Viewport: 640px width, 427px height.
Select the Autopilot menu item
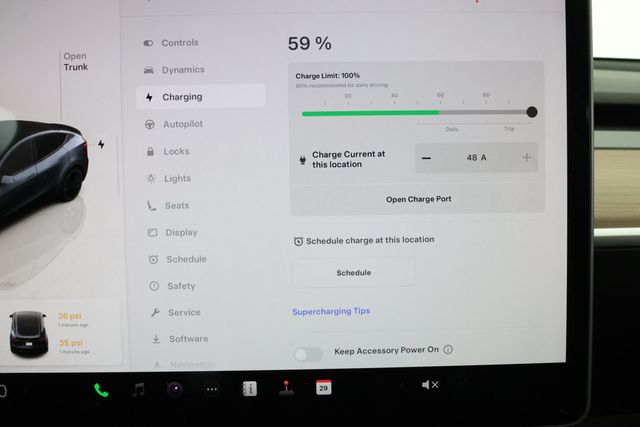182,125
